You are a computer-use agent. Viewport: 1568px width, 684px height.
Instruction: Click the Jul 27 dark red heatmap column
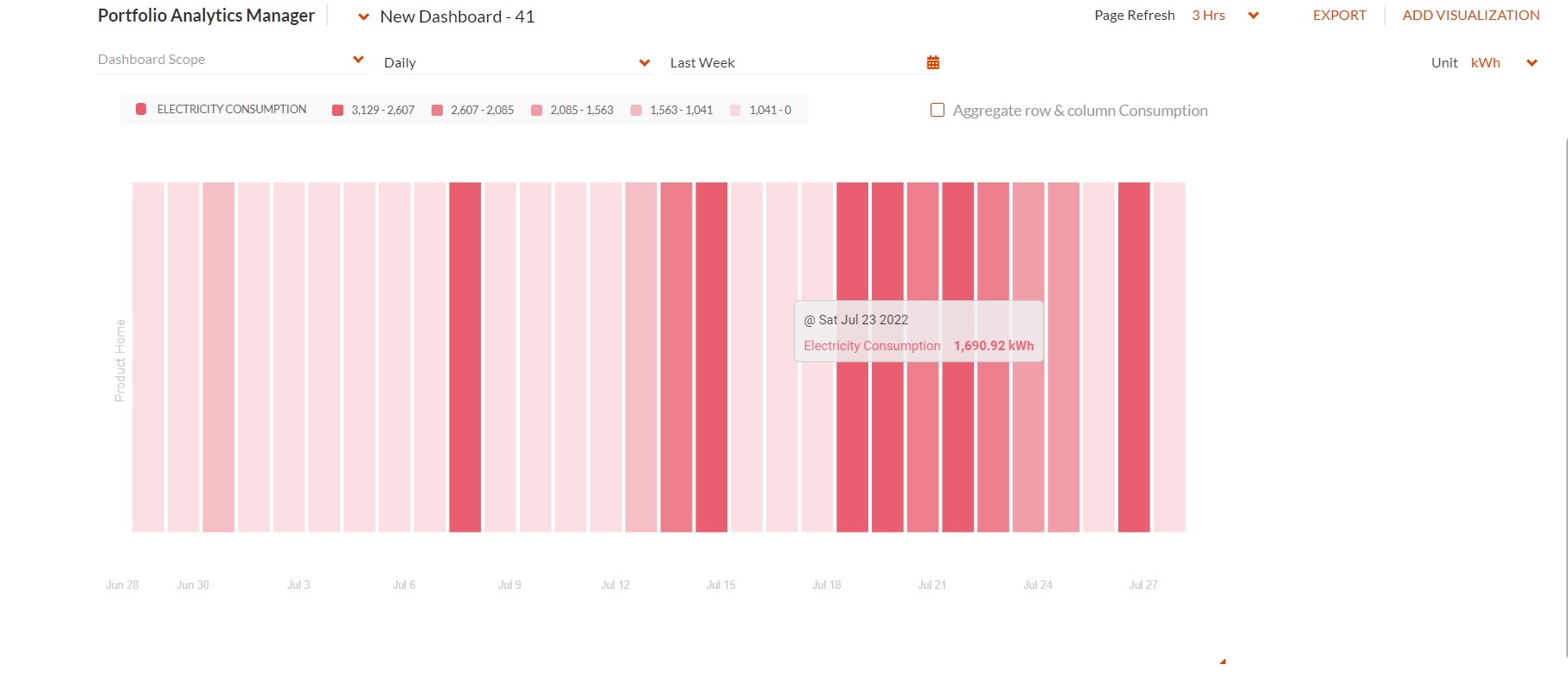click(1134, 357)
